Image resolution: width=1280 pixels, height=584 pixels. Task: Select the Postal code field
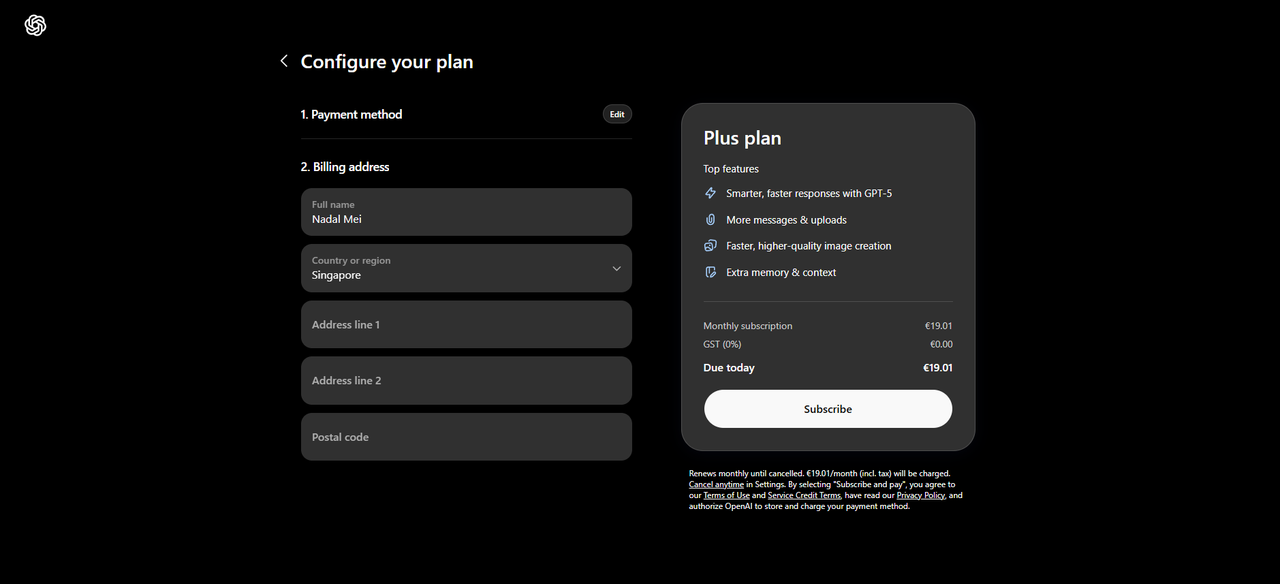click(466, 437)
